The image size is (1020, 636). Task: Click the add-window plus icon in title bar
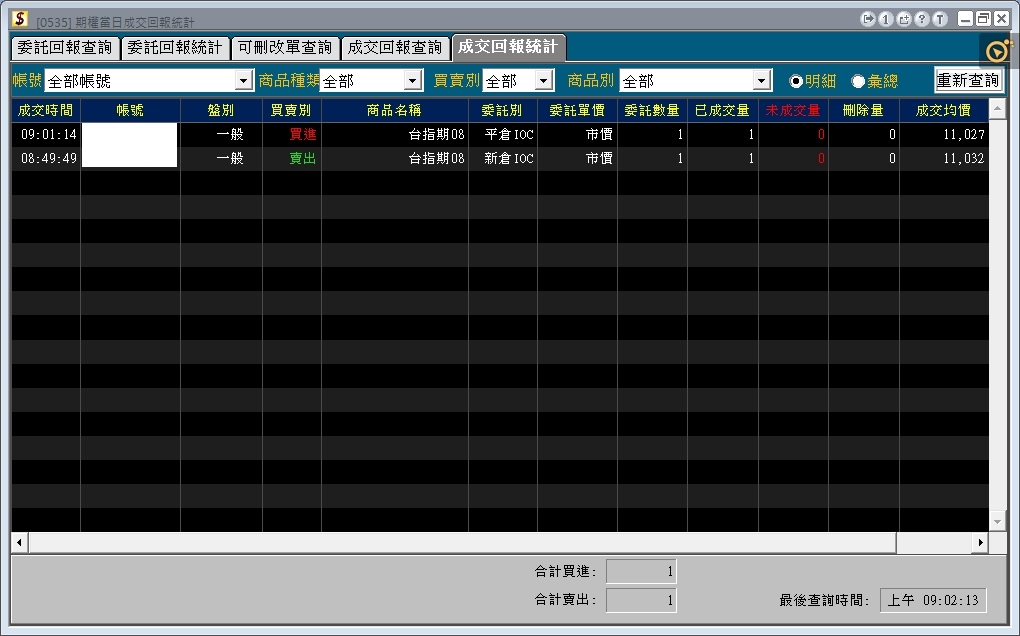click(x=904, y=19)
